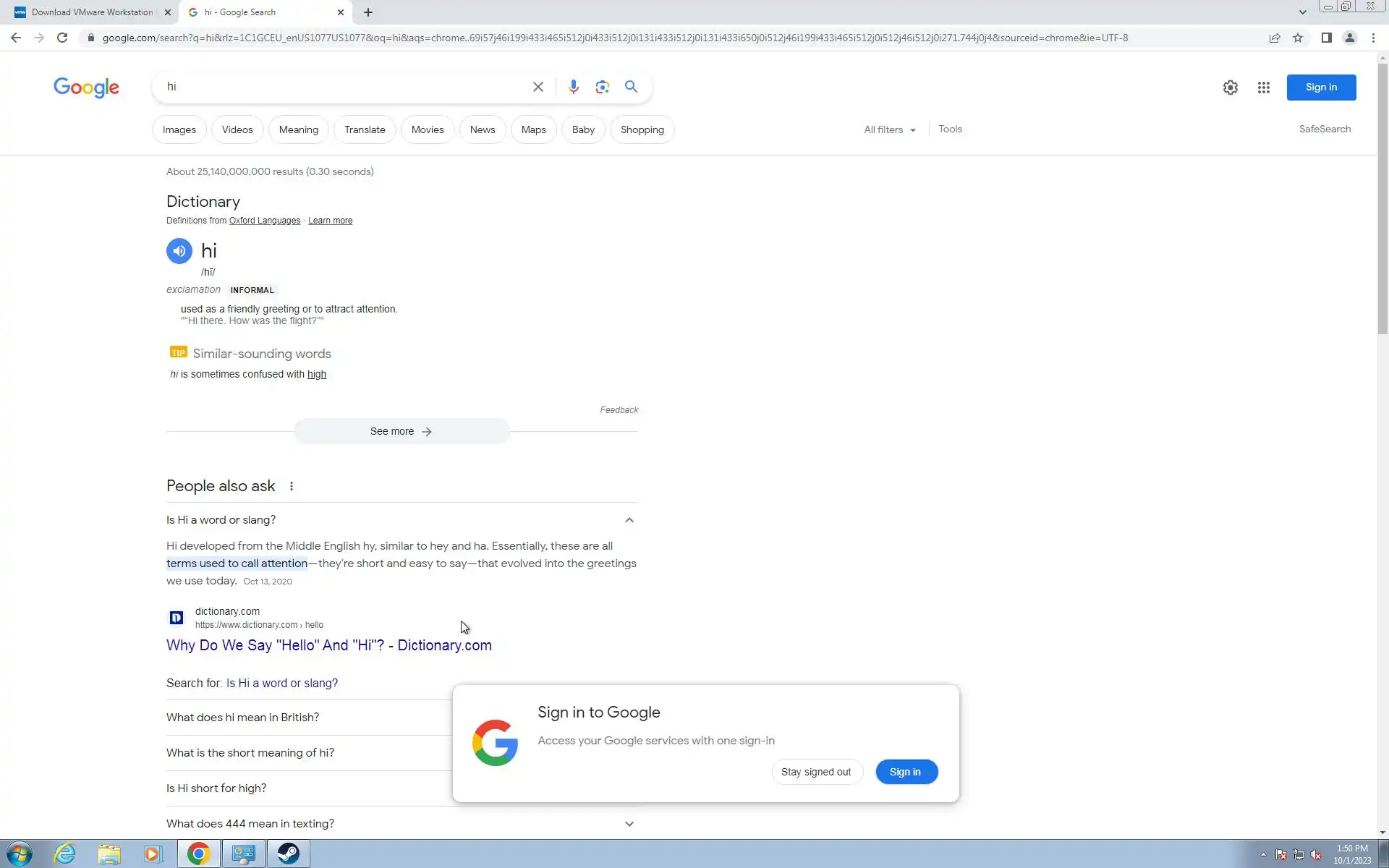
Task: Filter results by Images
Action: (179, 129)
